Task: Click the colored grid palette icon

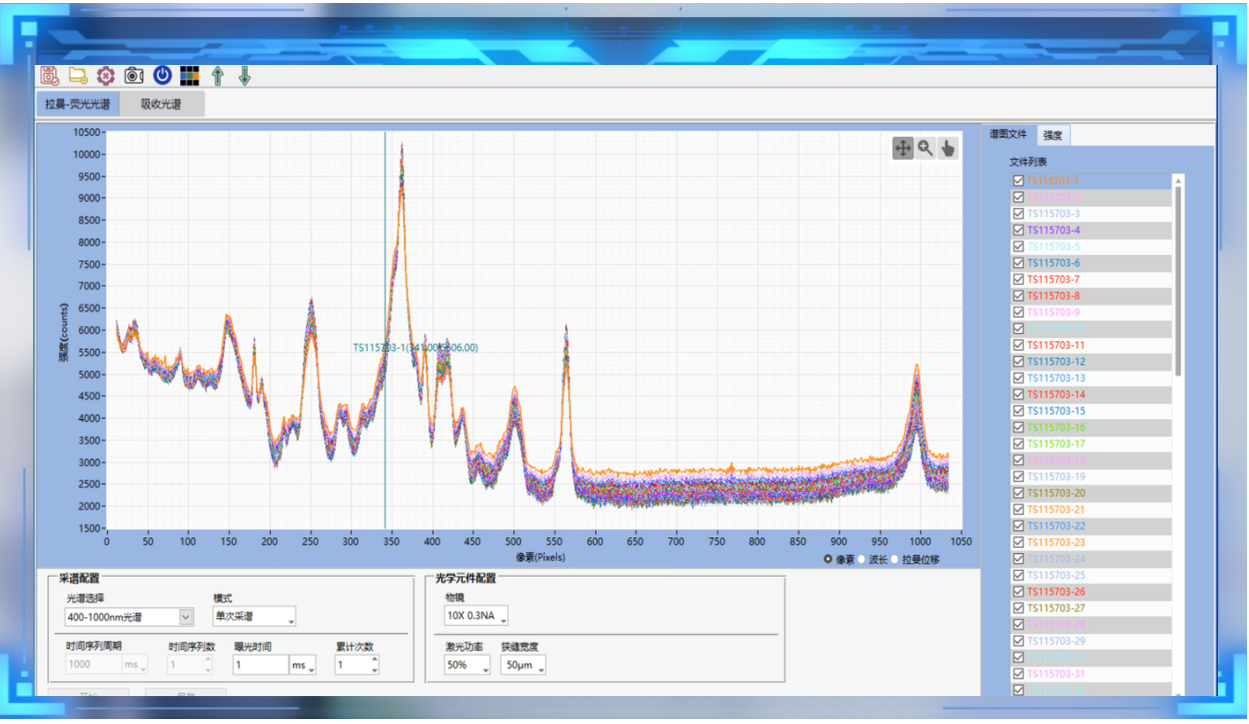Action: point(189,76)
